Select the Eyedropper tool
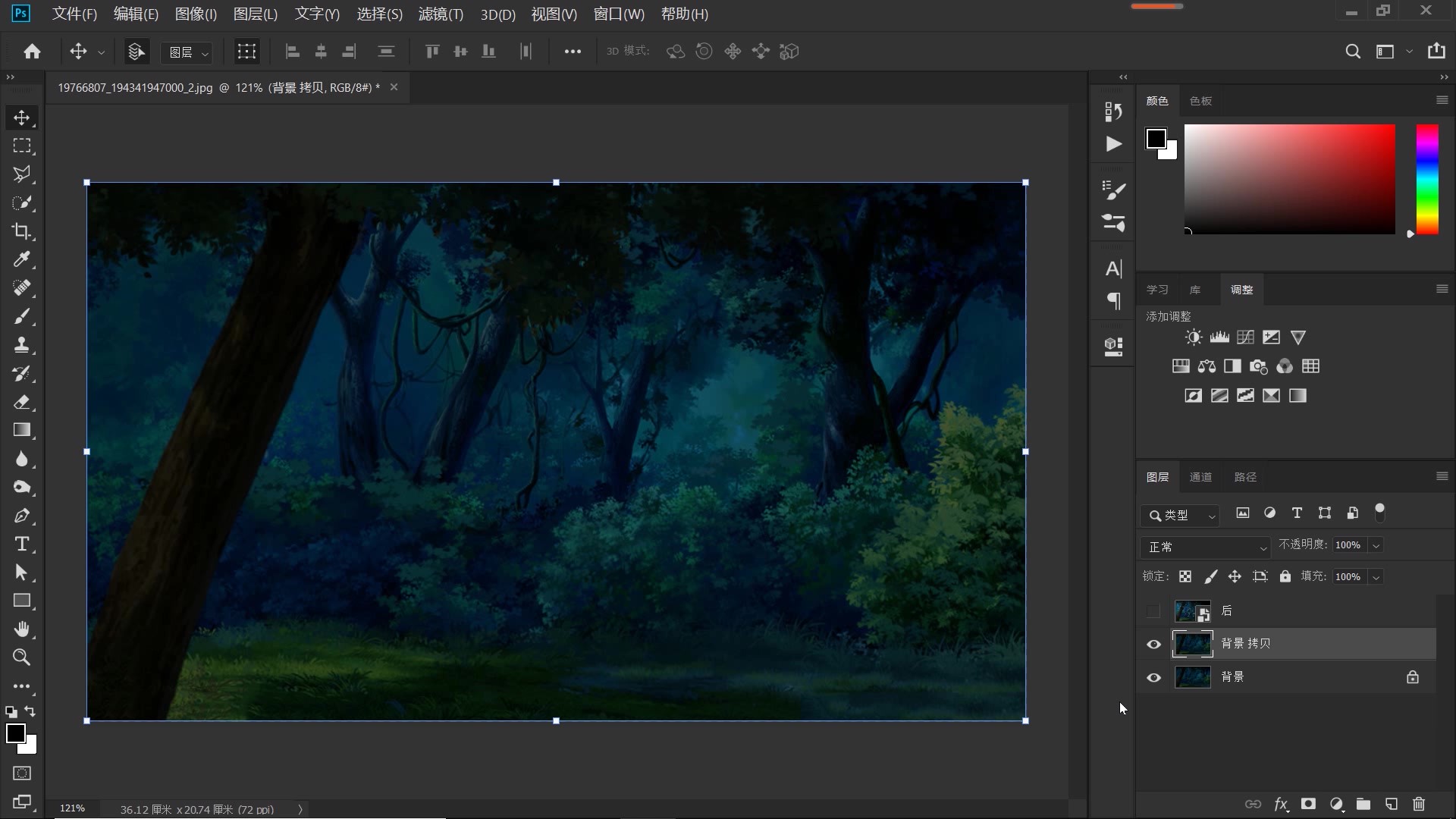The width and height of the screenshot is (1456, 819). [x=21, y=259]
